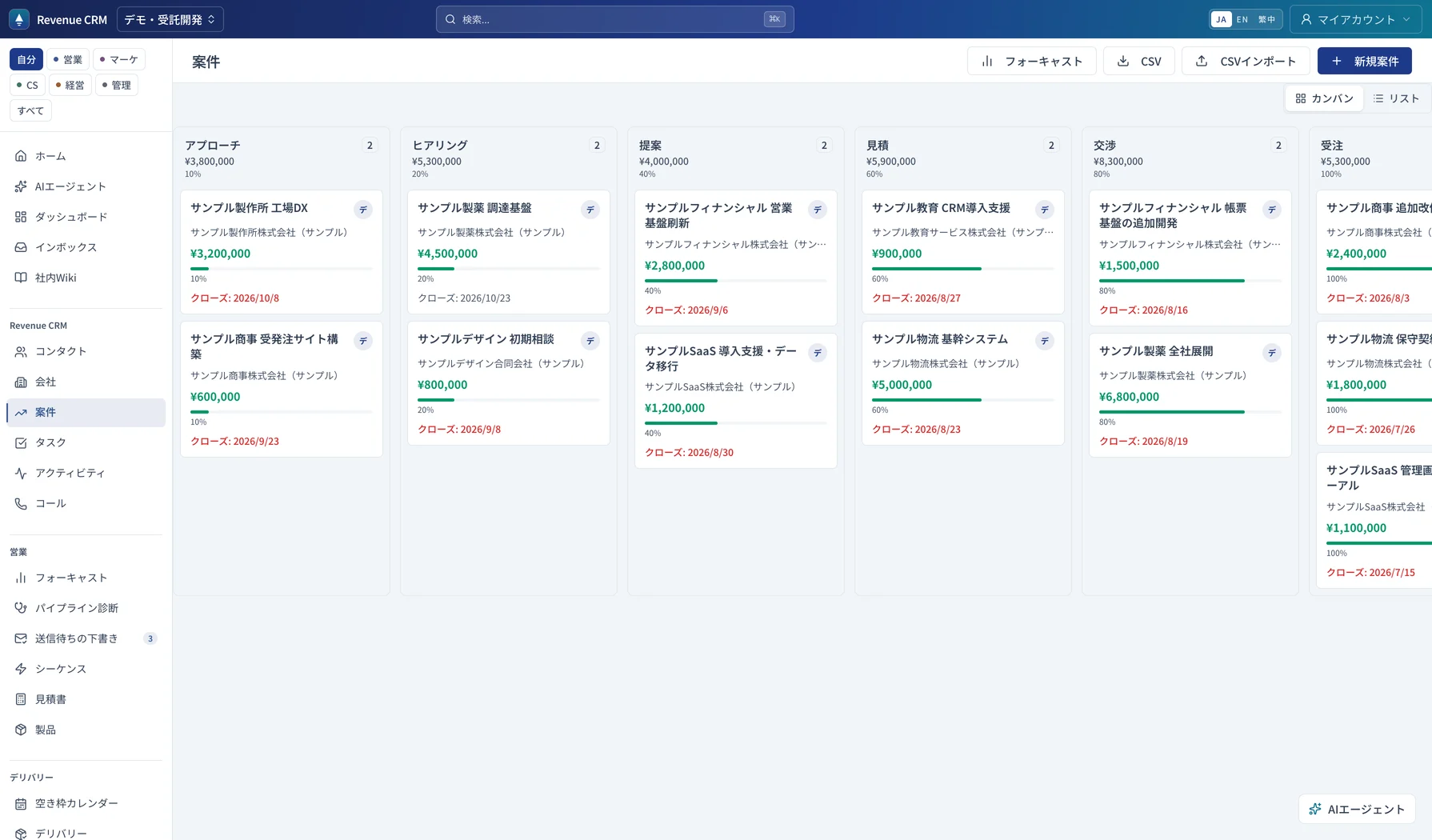The image size is (1432, 840).
Task: Open the ホーム home icon in sidebar
Action: point(21,156)
